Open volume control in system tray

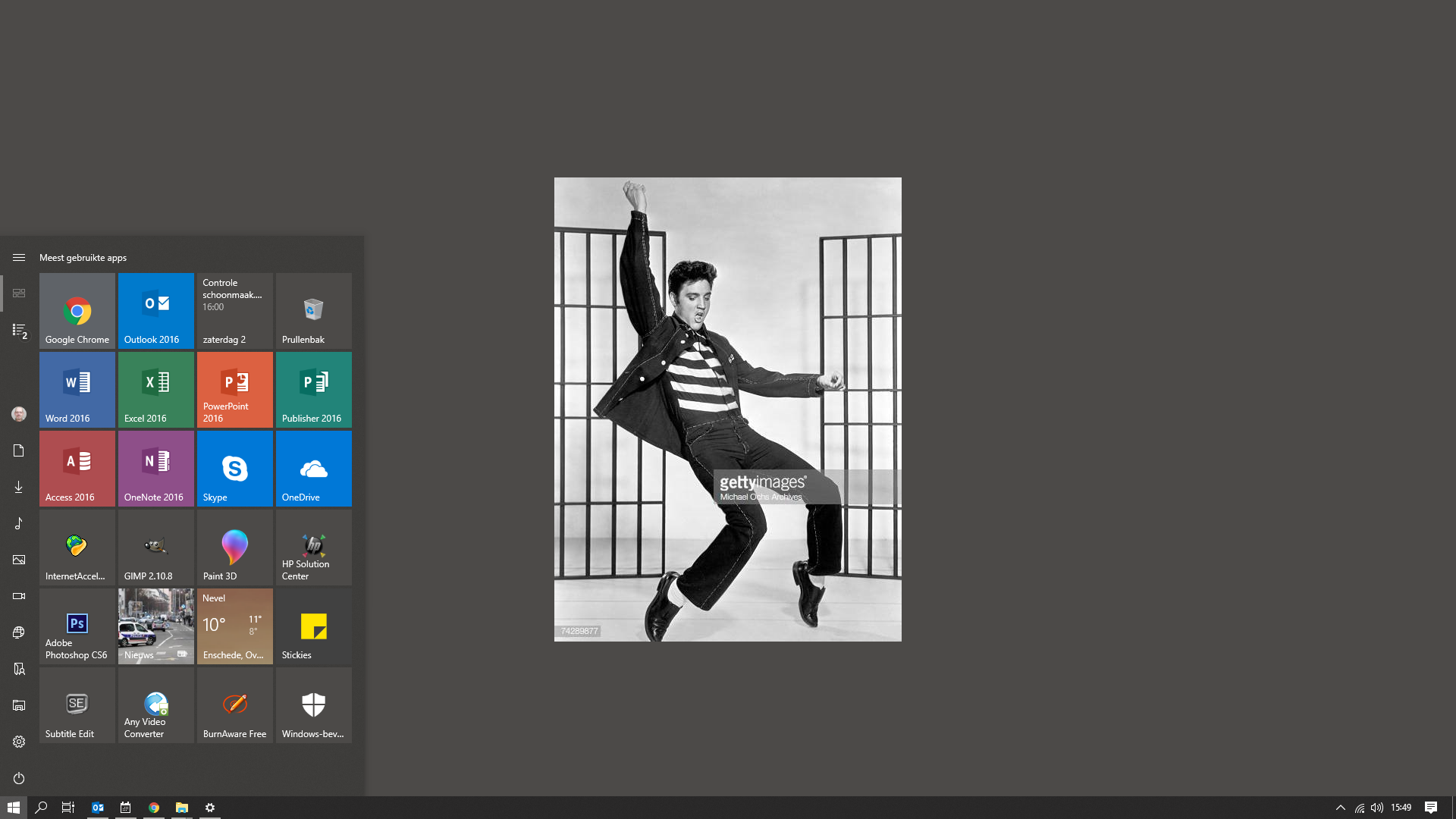click(1377, 808)
